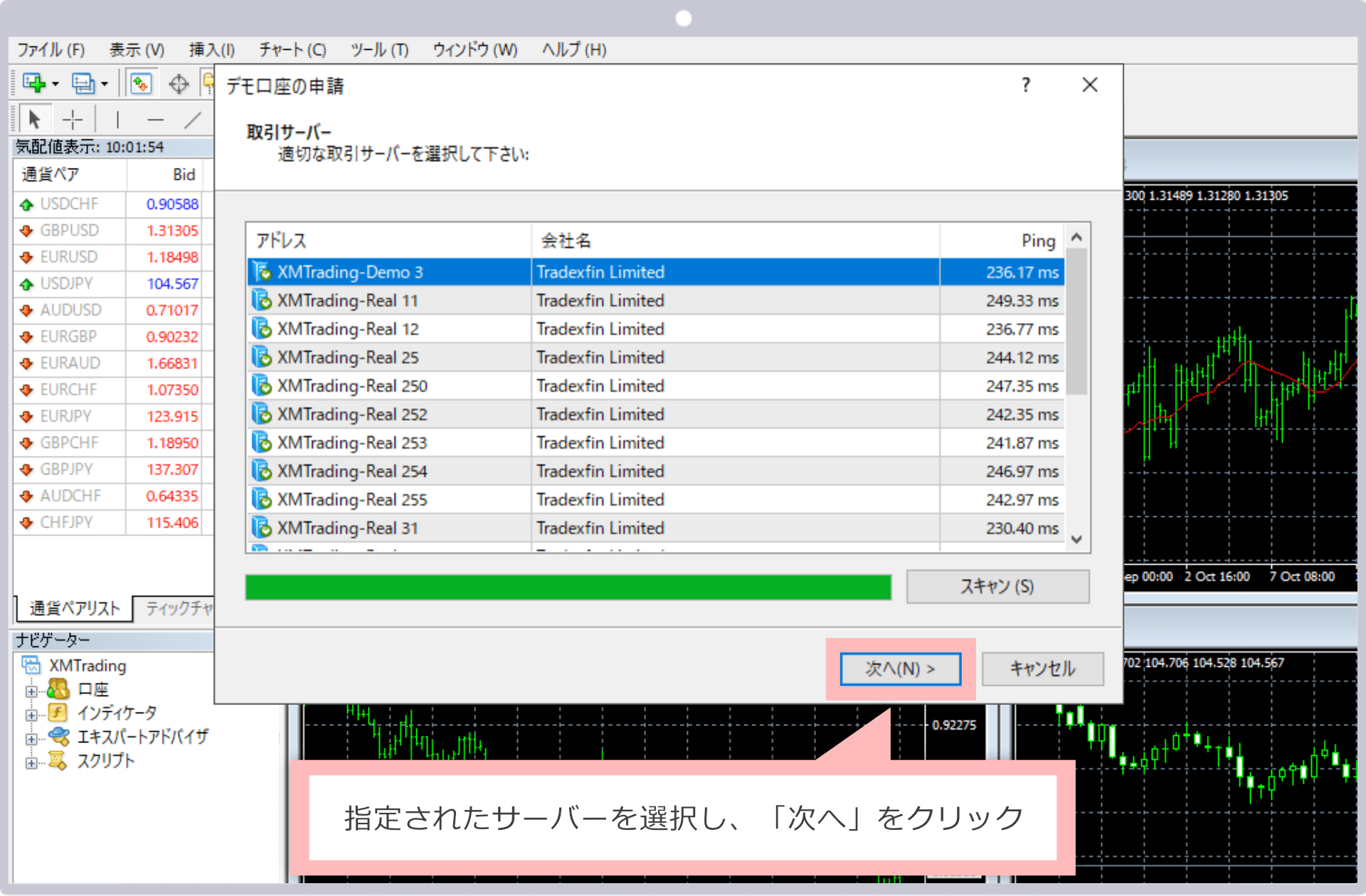Click the アドレス column header
The image size is (1366, 896).
pos(389,240)
